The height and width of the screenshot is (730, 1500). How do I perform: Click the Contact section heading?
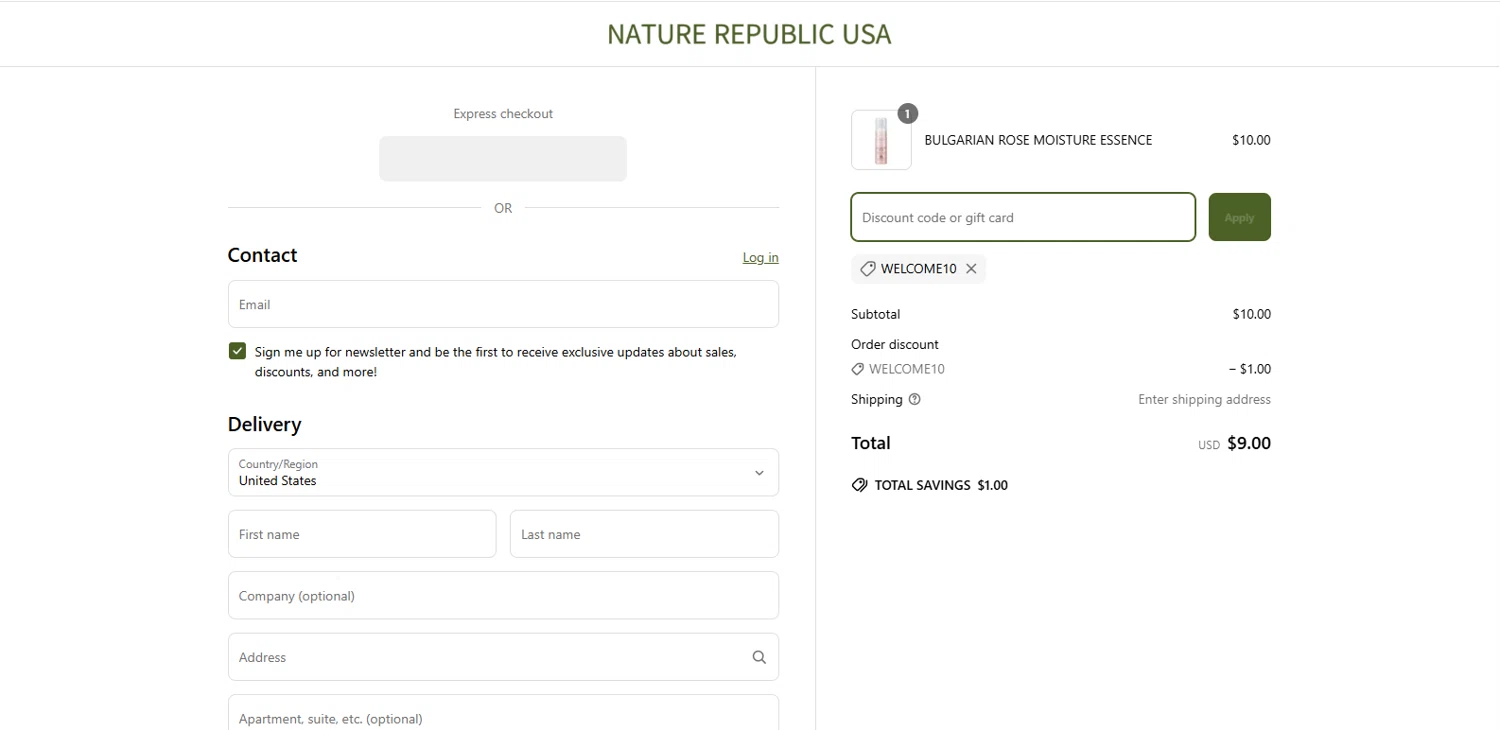pyautogui.click(x=262, y=255)
